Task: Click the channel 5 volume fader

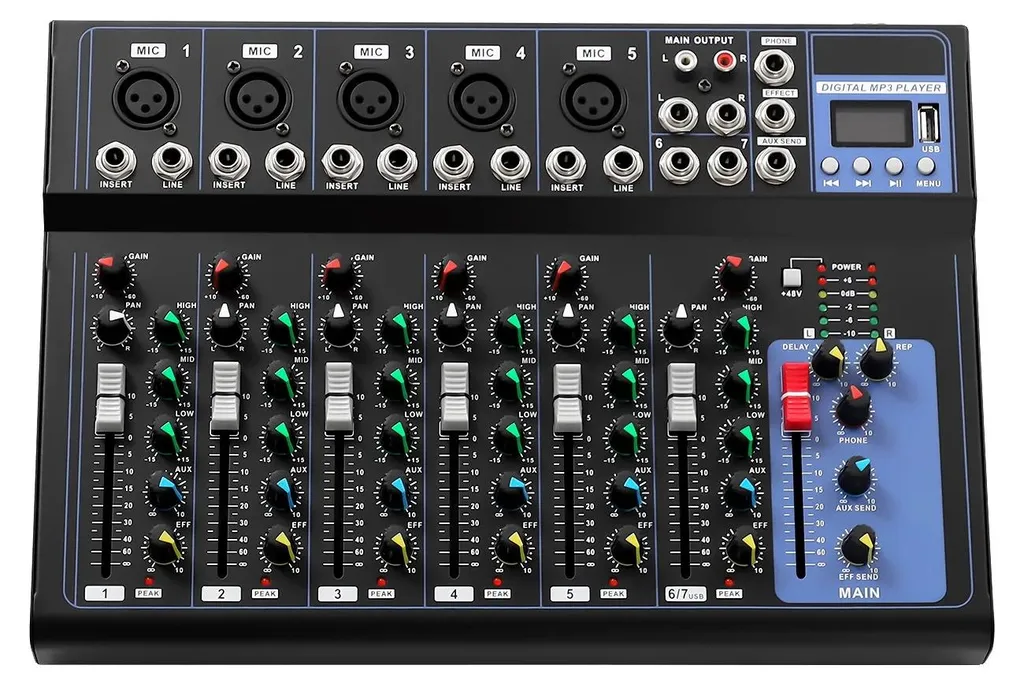Action: tap(568, 399)
